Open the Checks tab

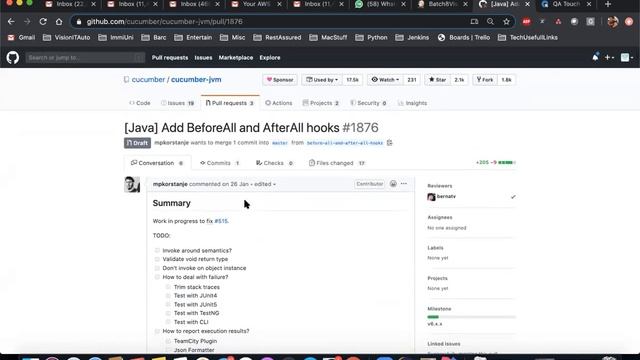274,163
